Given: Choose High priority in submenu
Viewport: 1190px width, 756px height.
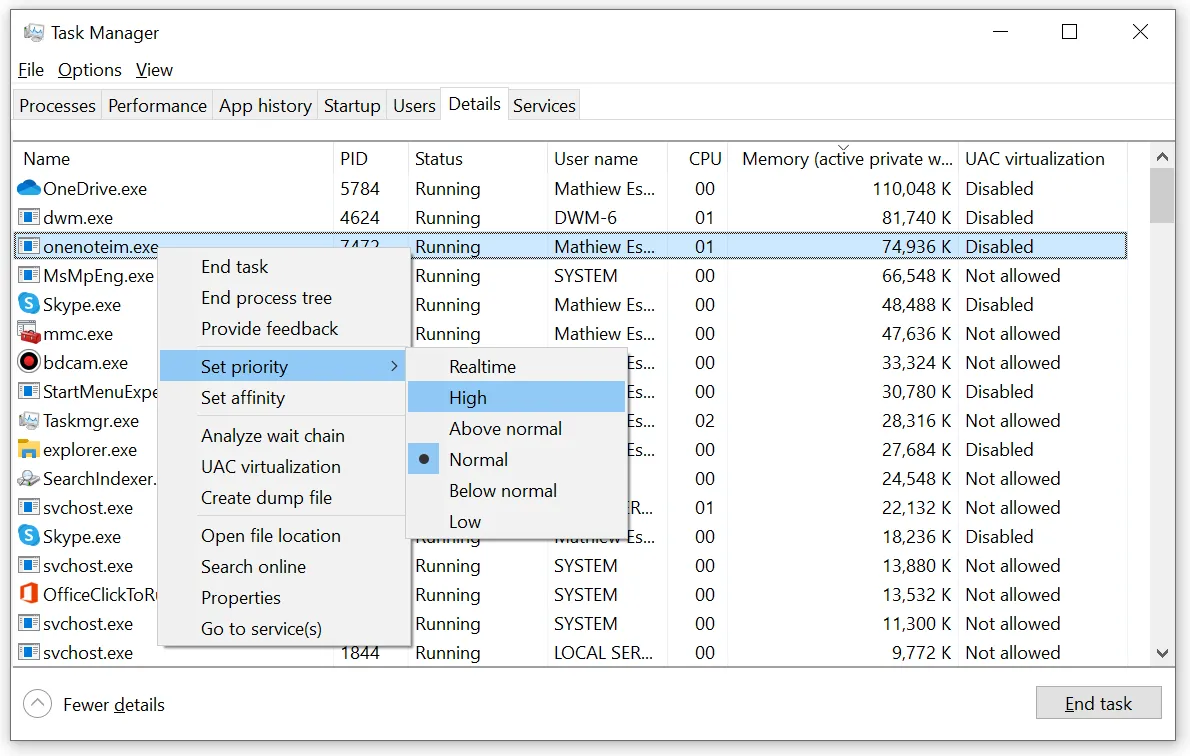Looking at the screenshot, I should click(516, 398).
